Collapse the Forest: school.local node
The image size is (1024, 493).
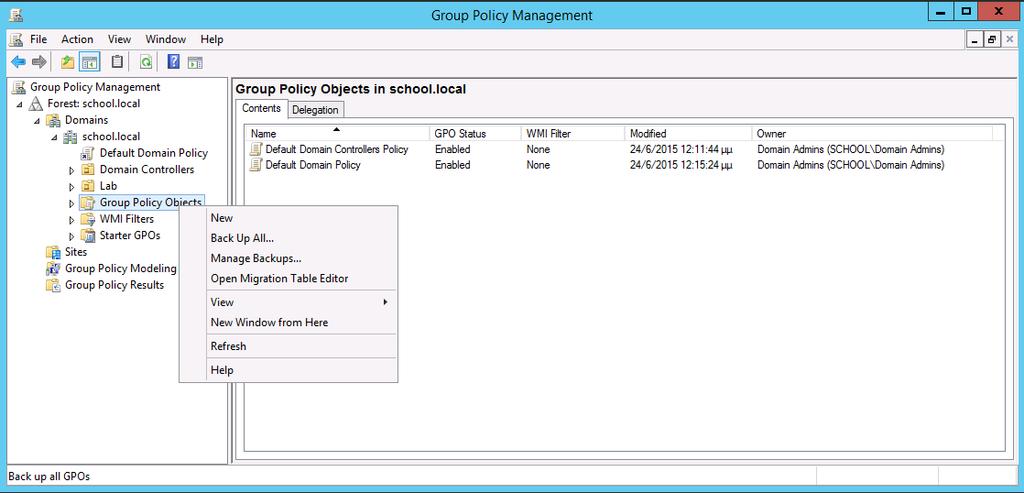point(20,104)
